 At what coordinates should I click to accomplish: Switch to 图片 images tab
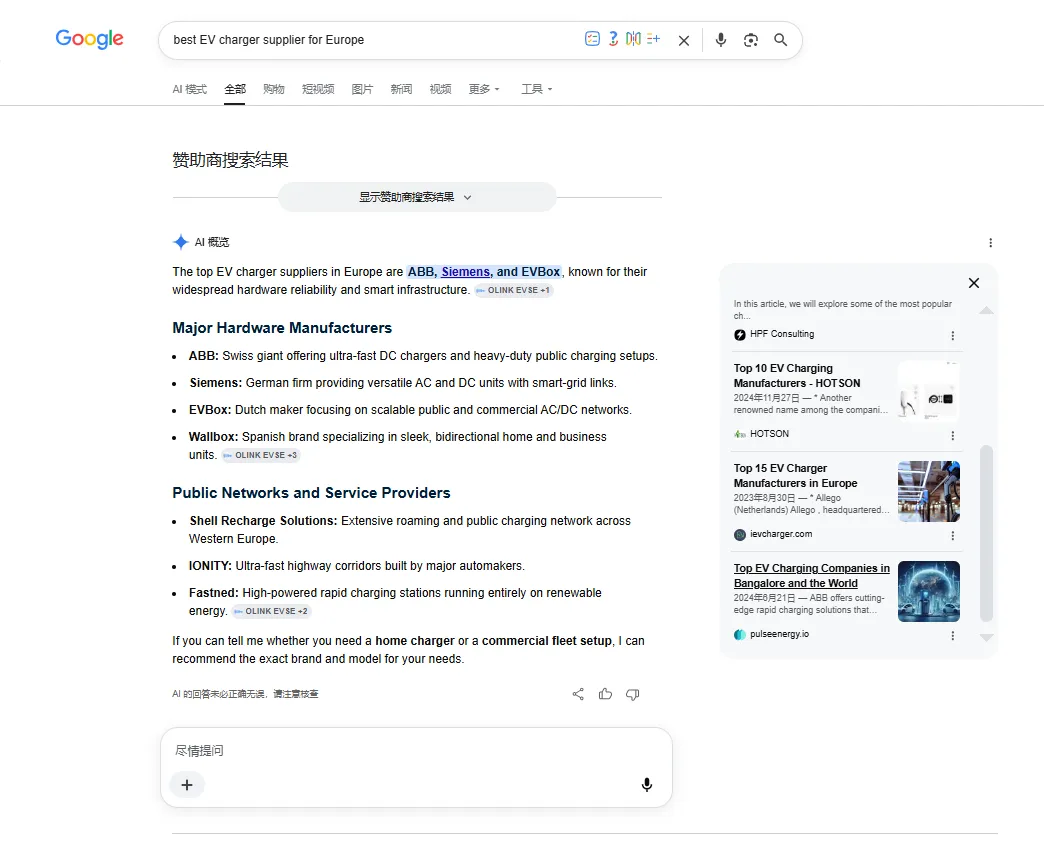[x=362, y=89]
